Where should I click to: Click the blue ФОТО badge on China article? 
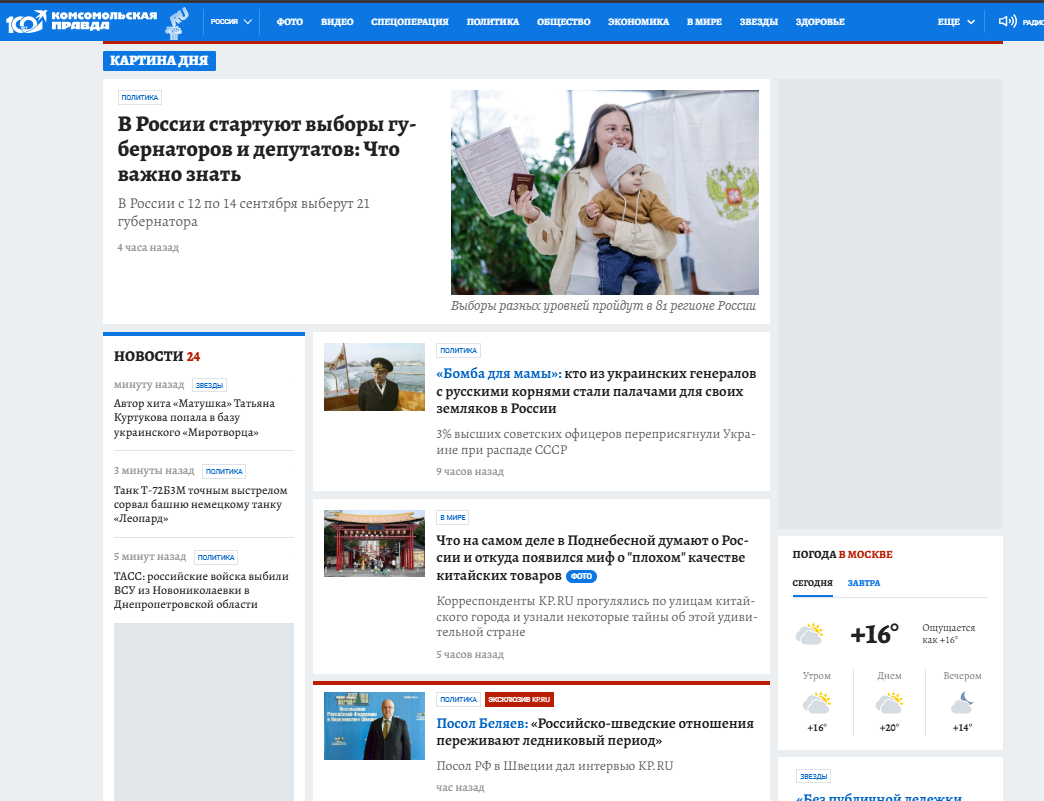coord(581,577)
